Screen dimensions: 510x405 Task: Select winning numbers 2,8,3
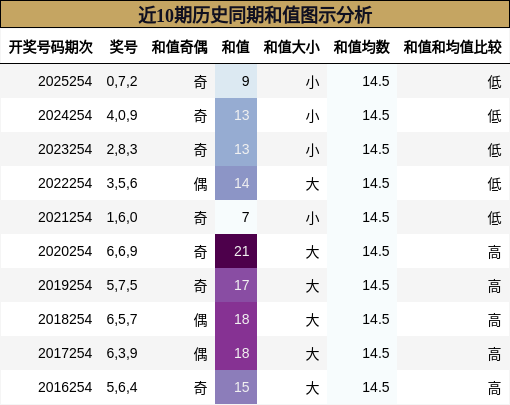[122, 150]
